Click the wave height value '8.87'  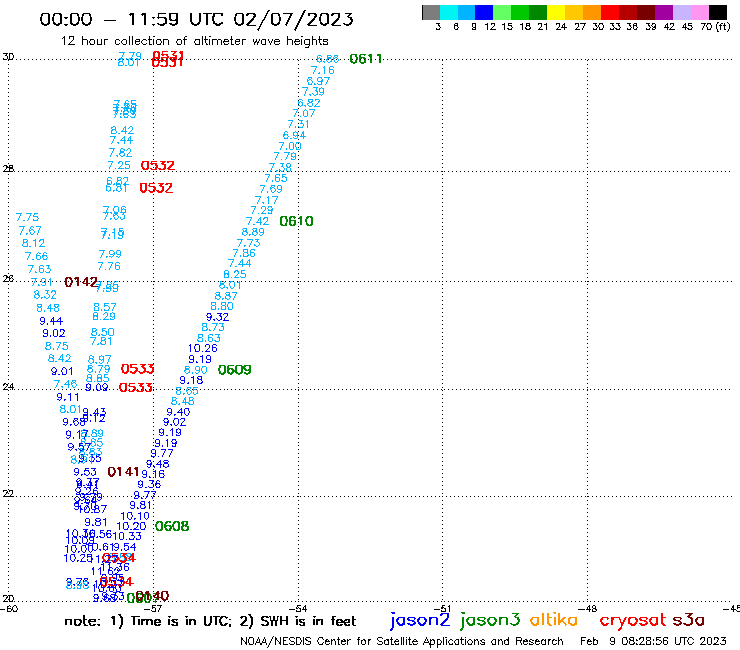226,296
